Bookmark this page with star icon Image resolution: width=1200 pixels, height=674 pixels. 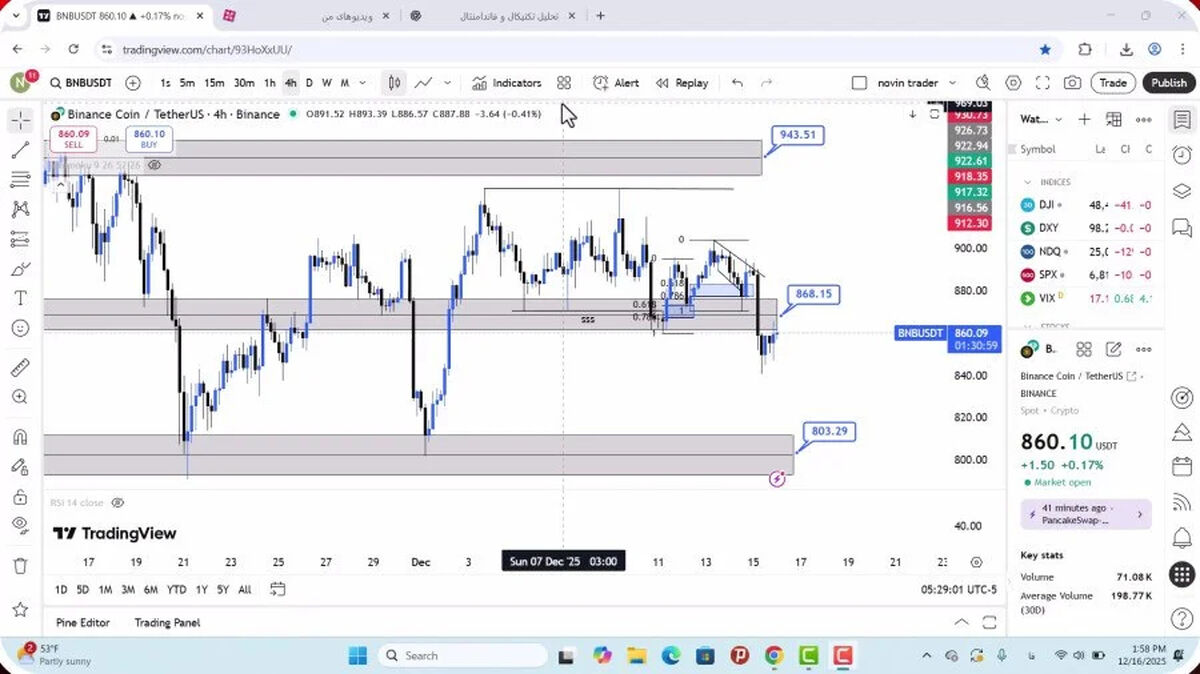(1045, 49)
